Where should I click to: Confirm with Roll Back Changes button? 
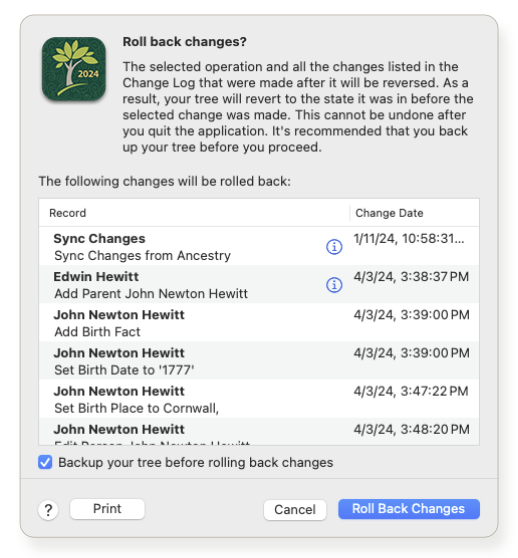[408, 509]
